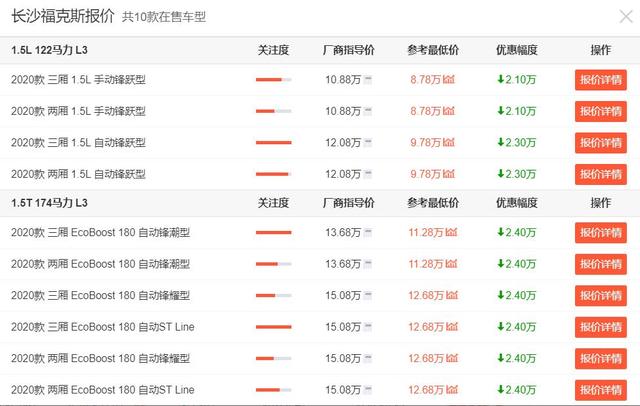Show price trend chart for 两厢 1.5L 手动锋跃型
The width and height of the screenshot is (640, 406).
[449, 111]
